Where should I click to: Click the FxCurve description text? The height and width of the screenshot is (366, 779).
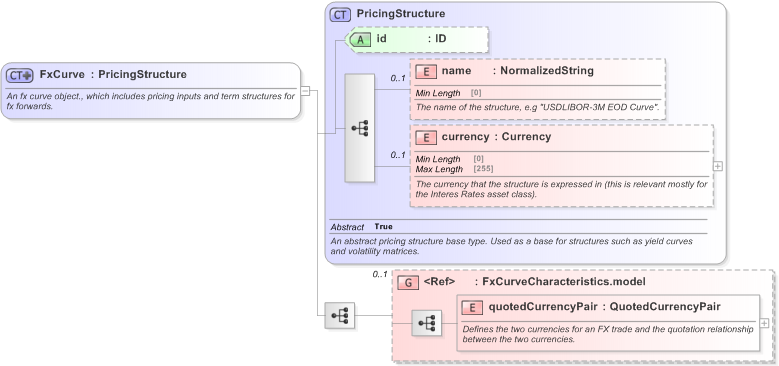click(x=151, y=101)
